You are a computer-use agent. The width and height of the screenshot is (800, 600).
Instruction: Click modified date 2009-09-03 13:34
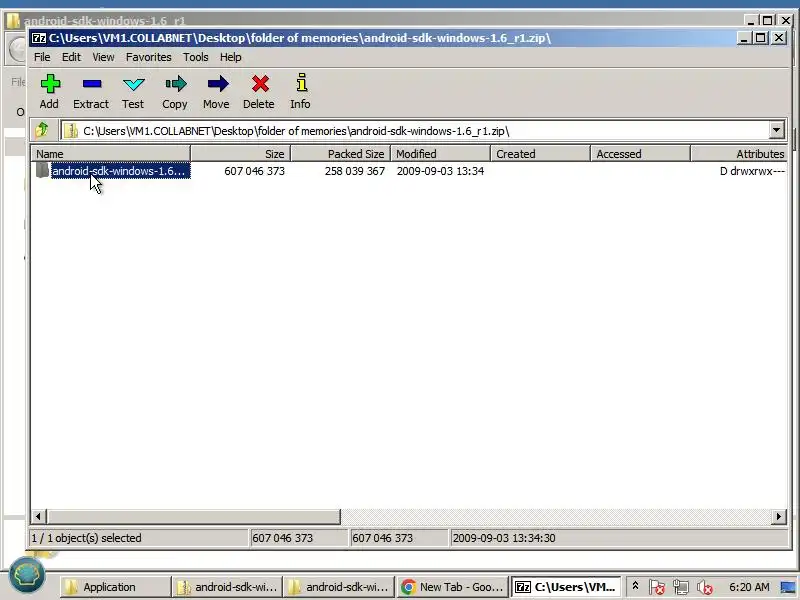click(x=440, y=171)
